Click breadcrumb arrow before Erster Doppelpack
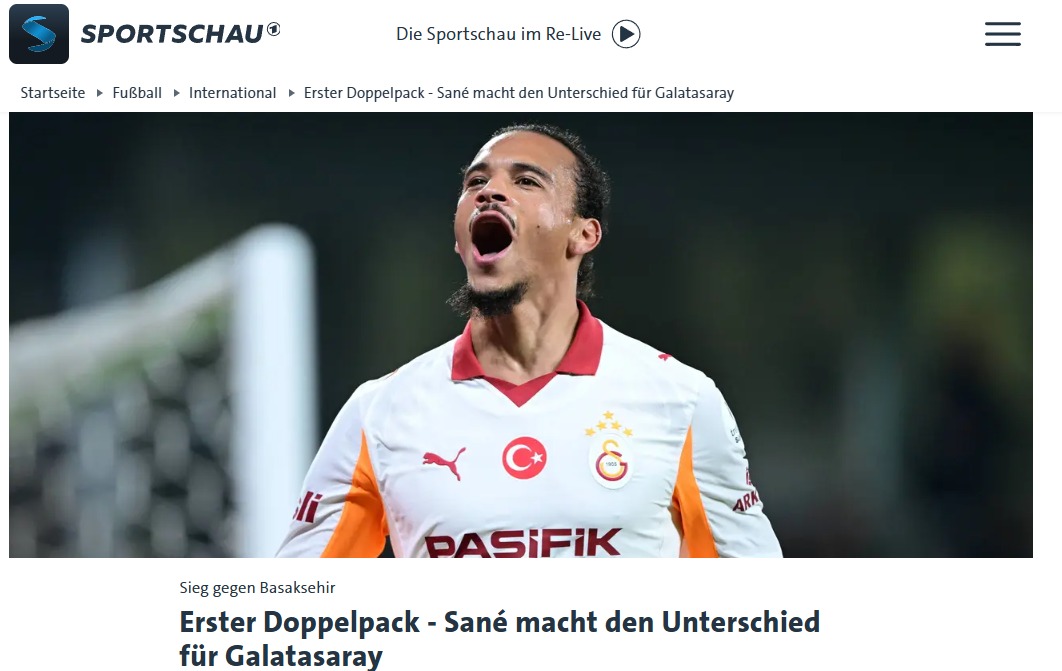1062x671 pixels. [291, 93]
